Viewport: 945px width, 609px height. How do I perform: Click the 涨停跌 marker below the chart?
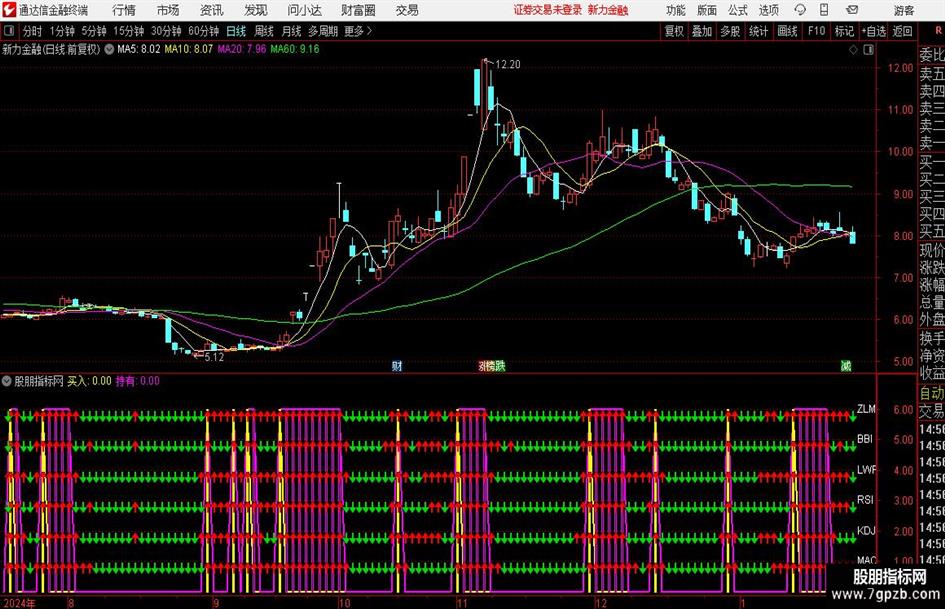(x=492, y=366)
